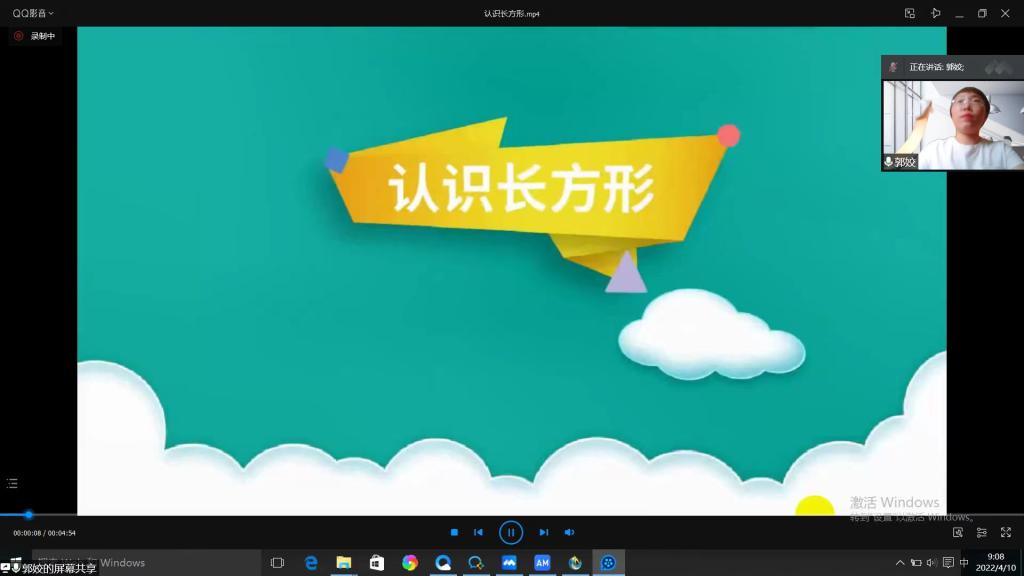The height and width of the screenshot is (576, 1024).
Task: Open the player settings sliders icon
Action: coord(982,533)
